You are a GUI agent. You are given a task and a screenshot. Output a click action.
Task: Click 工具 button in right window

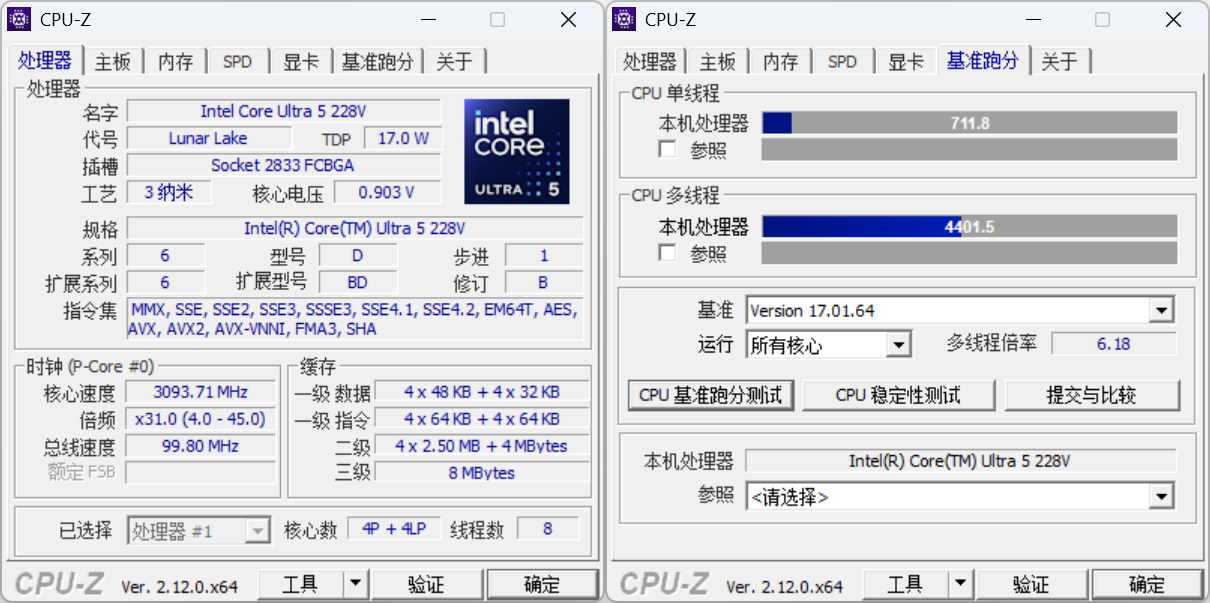tap(905, 584)
